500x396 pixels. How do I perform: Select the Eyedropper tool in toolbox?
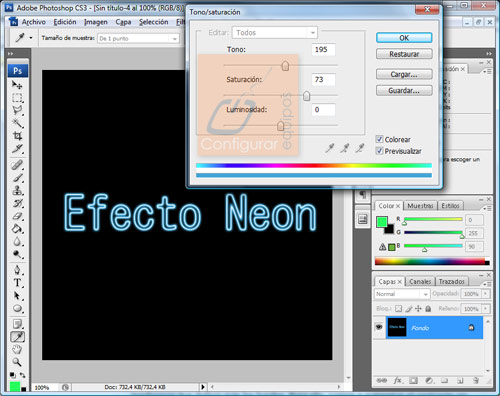17,337
